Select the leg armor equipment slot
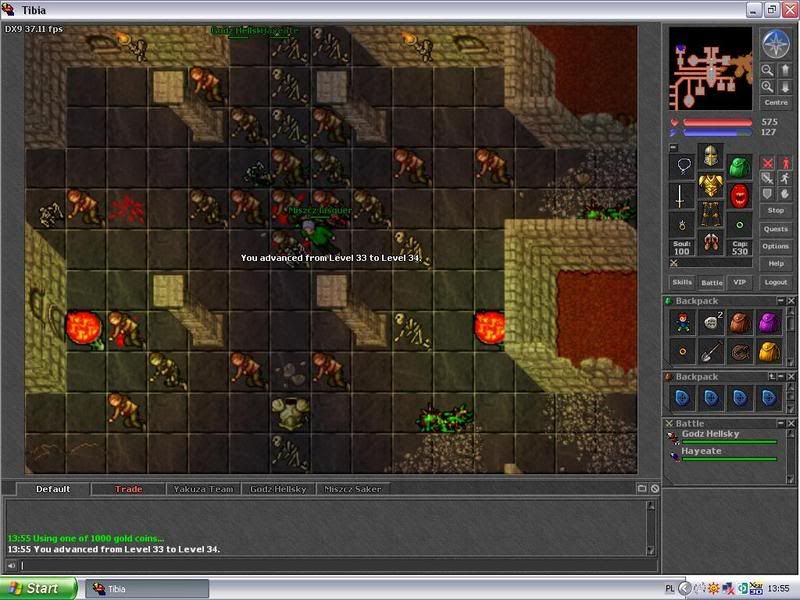Screen dimensions: 800x600 [710, 214]
